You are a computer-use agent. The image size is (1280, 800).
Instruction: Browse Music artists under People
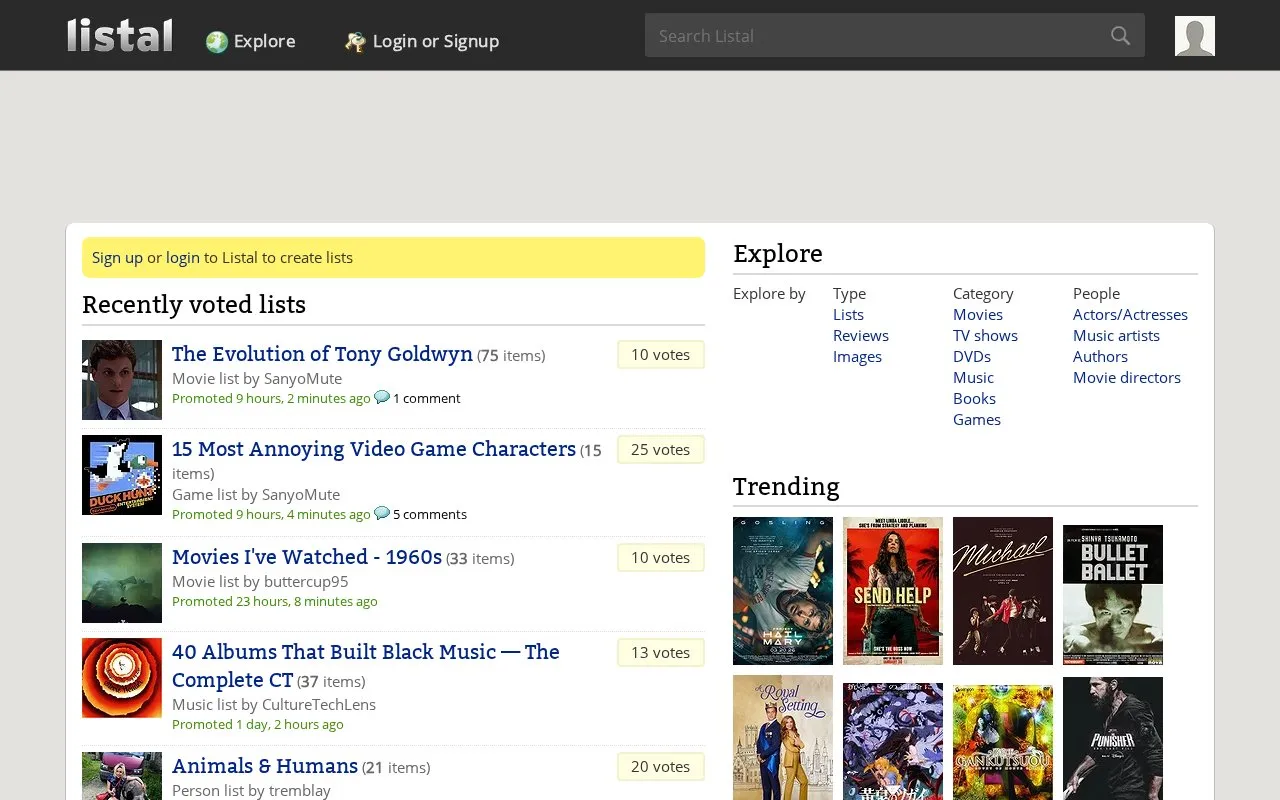(1116, 335)
